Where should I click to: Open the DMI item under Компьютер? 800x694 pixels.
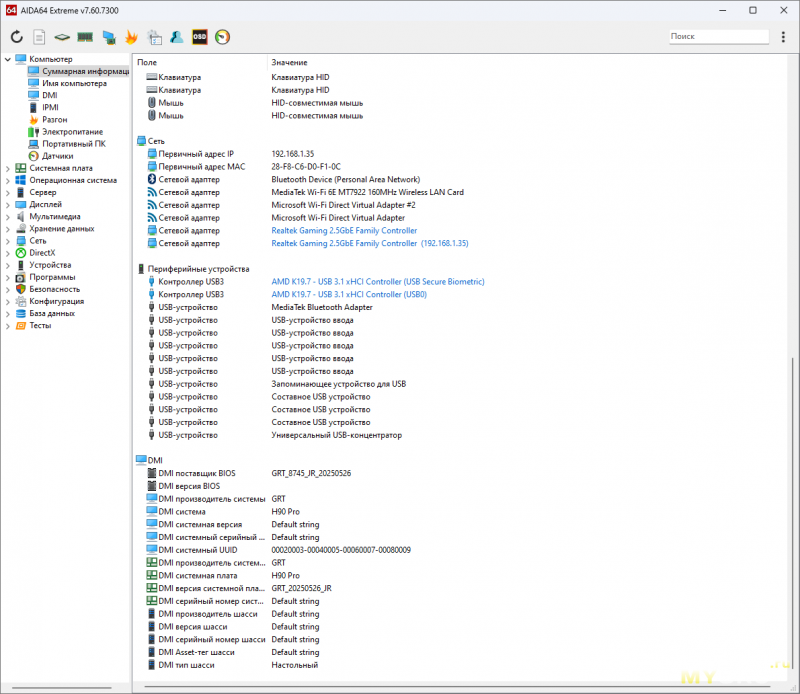point(49,95)
